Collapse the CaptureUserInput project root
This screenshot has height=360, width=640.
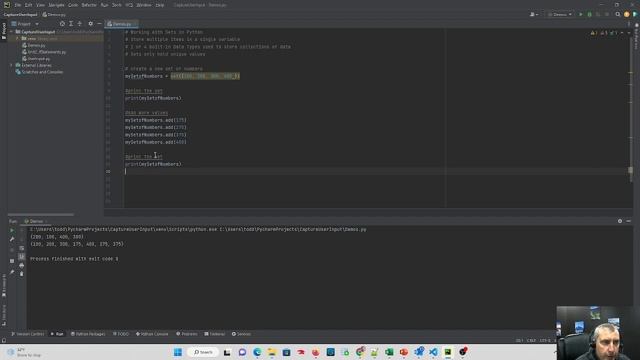pos(12,31)
